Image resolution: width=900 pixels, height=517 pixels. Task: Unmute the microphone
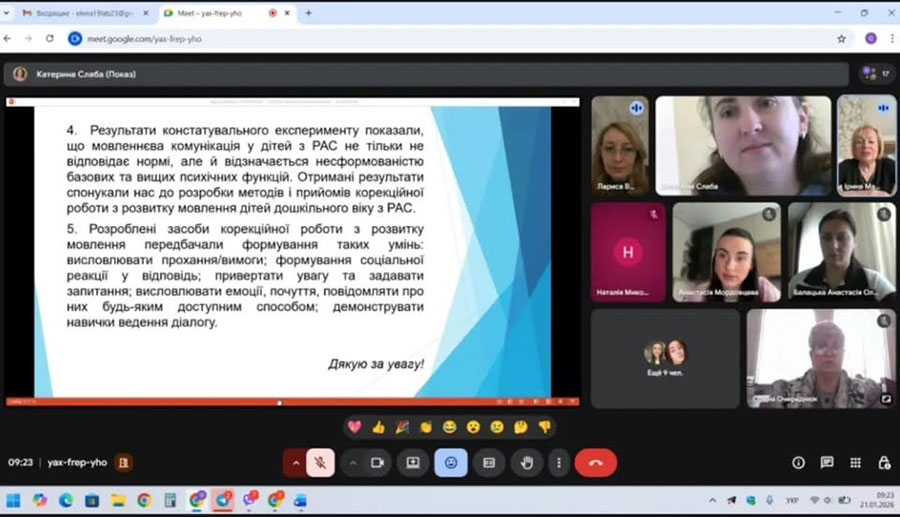pos(320,462)
